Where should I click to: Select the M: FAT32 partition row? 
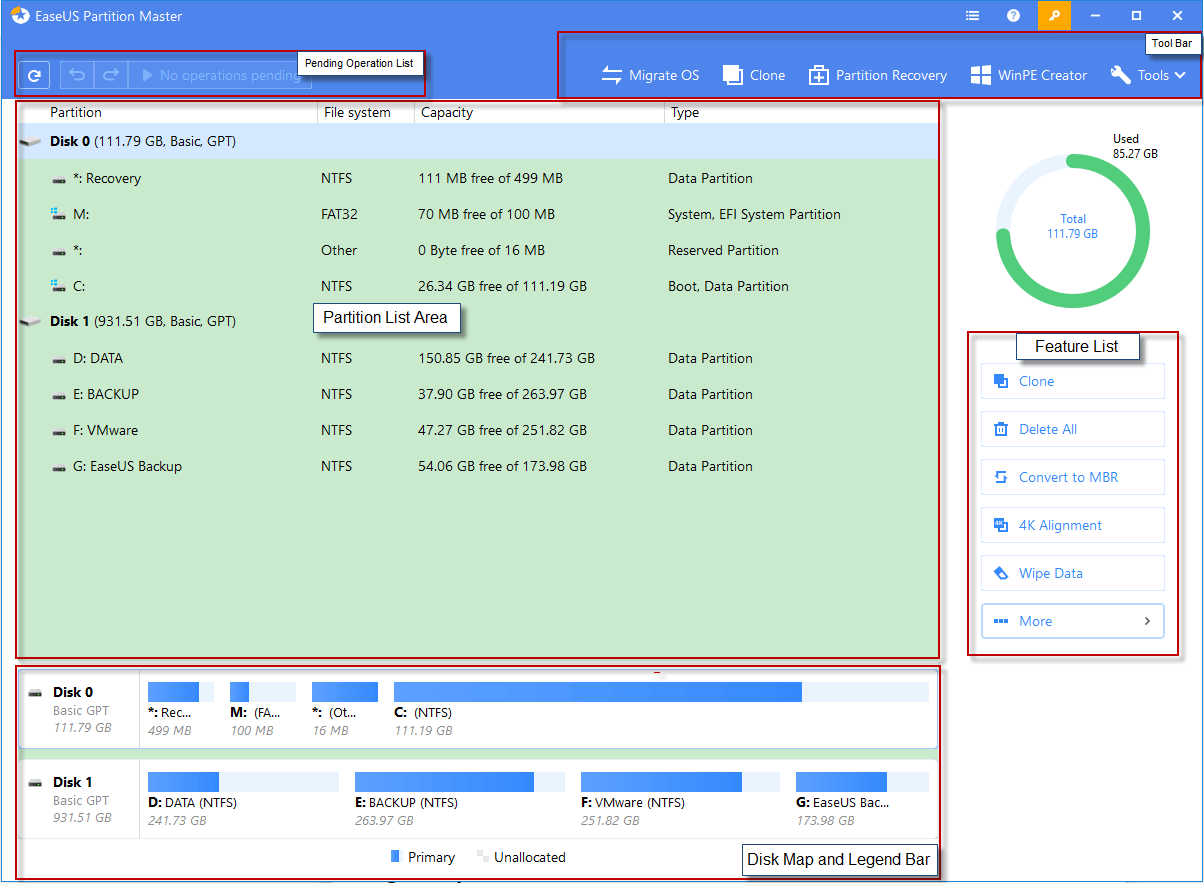(x=478, y=214)
